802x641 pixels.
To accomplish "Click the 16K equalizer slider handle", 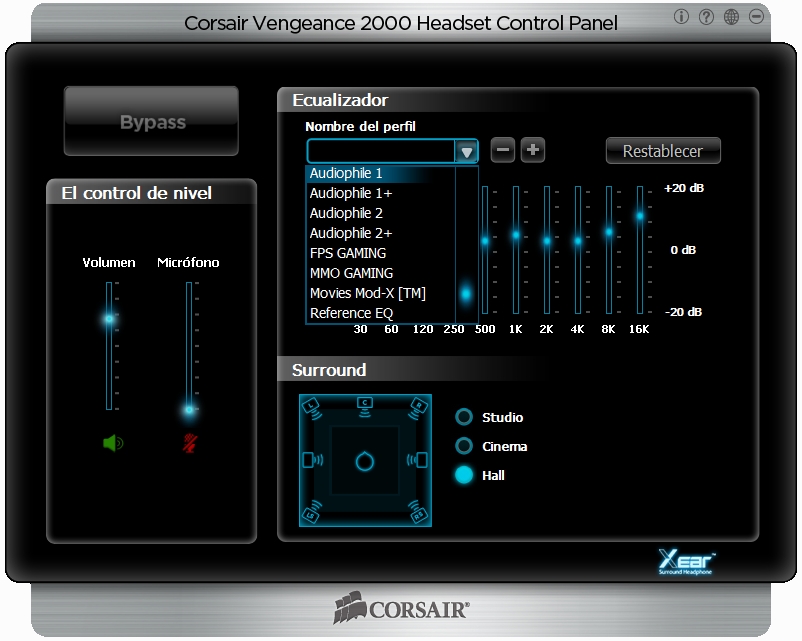I will pos(639,215).
